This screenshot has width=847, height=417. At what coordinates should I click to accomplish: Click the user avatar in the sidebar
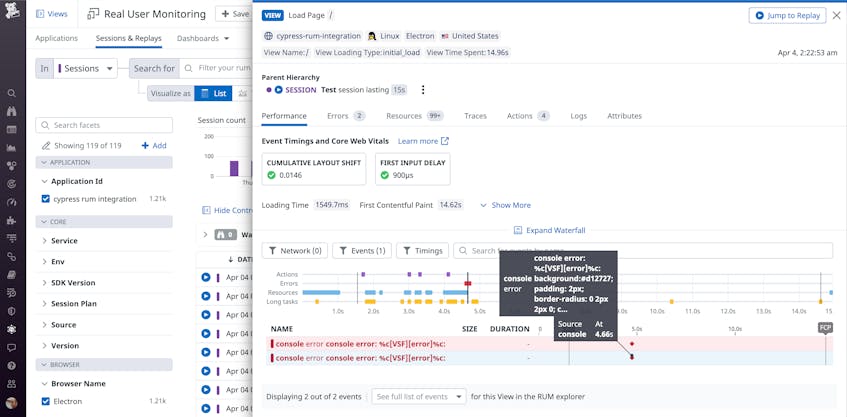(x=12, y=403)
